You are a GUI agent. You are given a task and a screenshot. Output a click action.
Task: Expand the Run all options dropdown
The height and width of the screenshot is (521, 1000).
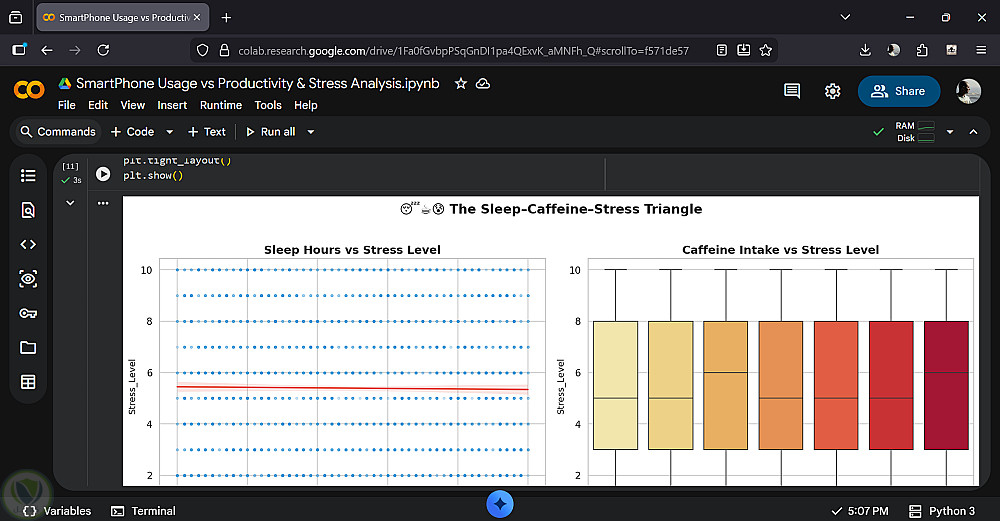pos(311,132)
